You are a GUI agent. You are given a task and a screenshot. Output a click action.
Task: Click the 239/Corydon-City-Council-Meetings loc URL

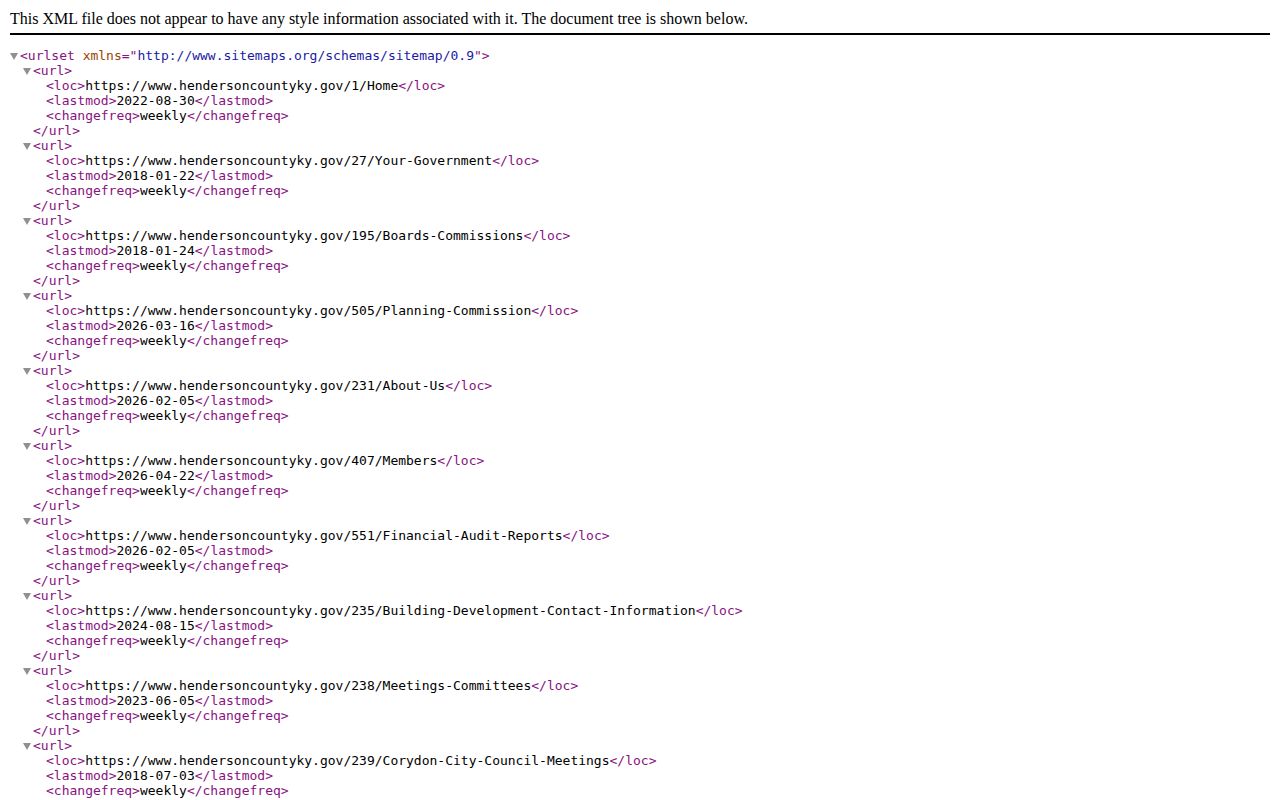347,761
